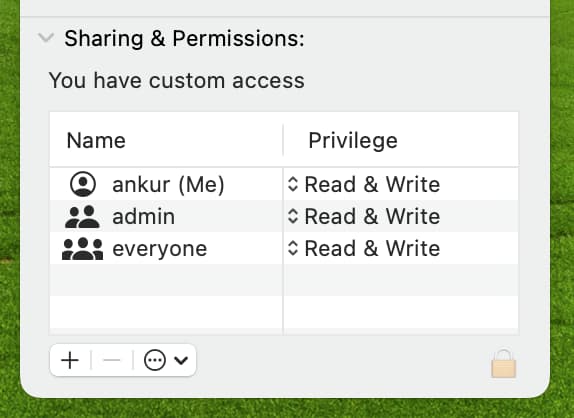The height and width of the screenshot is (418, 574).
Task: Click the admin group icon
Action: tap(82, 217)
